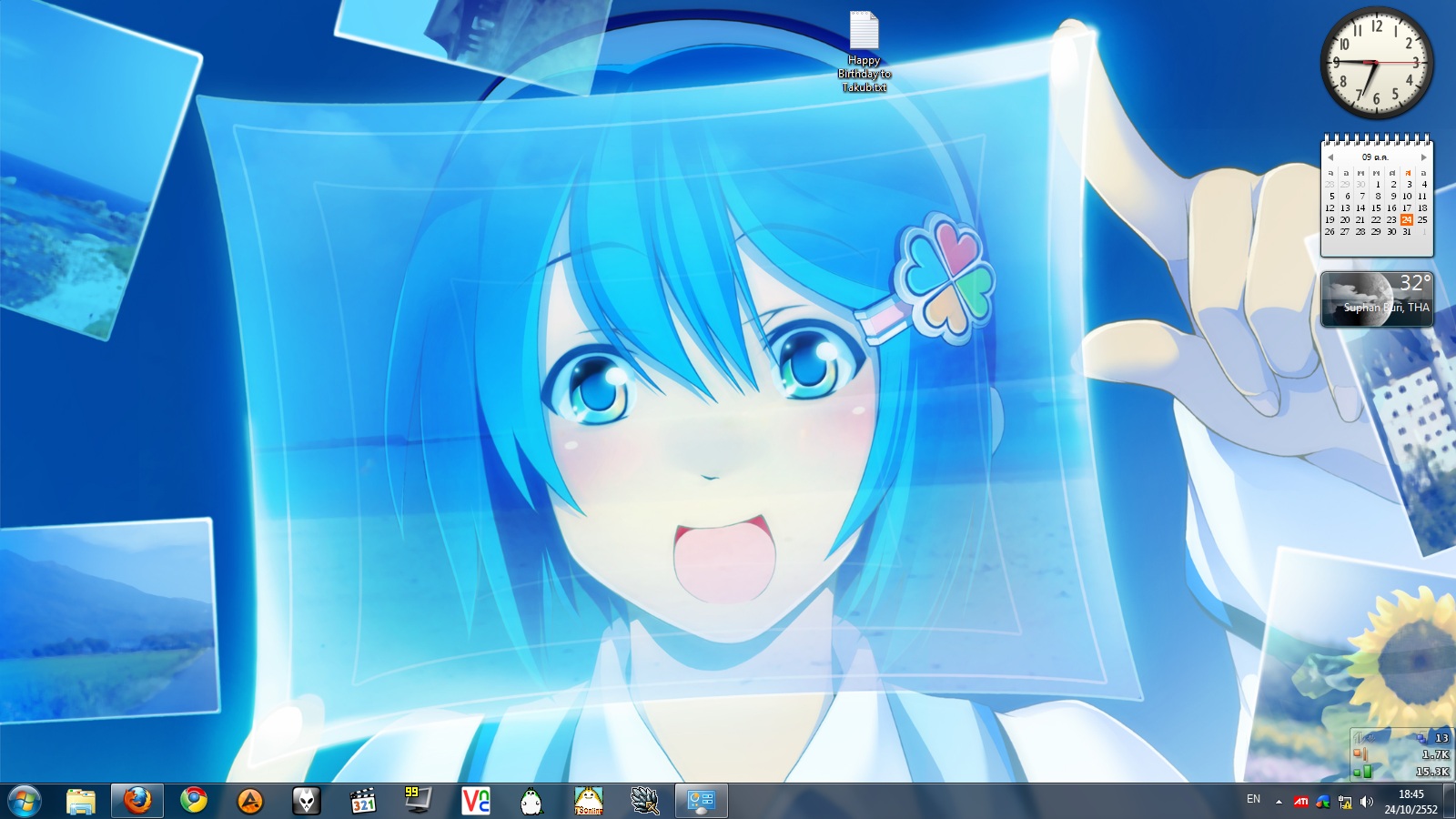This screenshot has width=1456, height=819.
Task: Click the network meter gadget's 1.7K value
Action: (1435, 754)
